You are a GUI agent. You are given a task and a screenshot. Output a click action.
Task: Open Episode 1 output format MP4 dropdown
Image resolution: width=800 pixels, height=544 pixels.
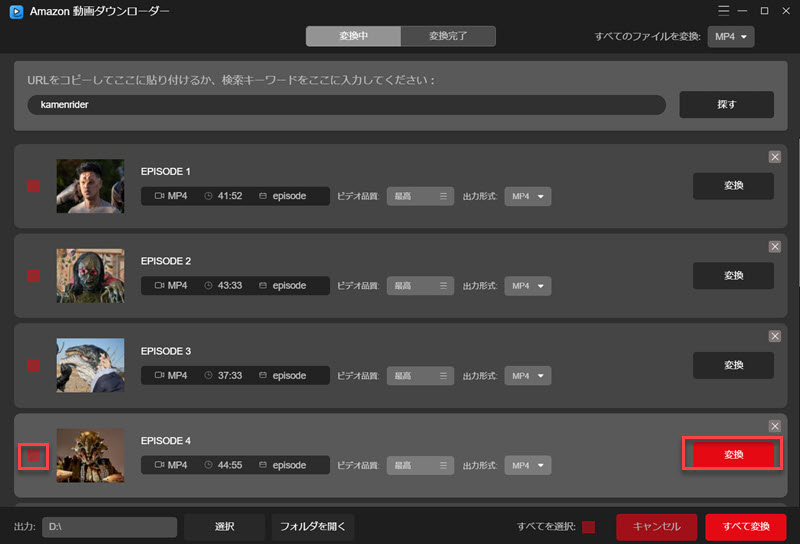(528, 196)
